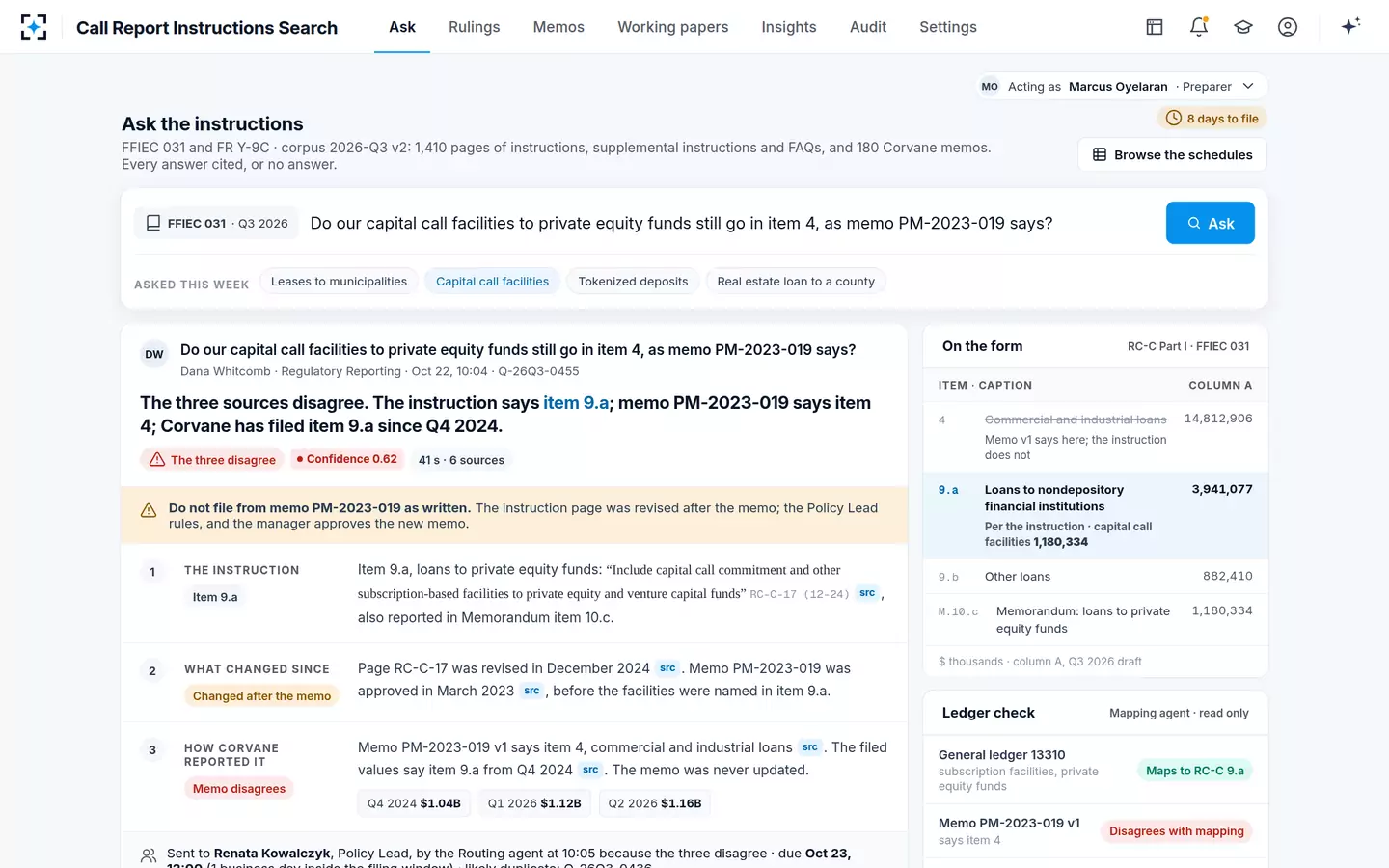Open src citation after March 2023

[x=531, y=691]
